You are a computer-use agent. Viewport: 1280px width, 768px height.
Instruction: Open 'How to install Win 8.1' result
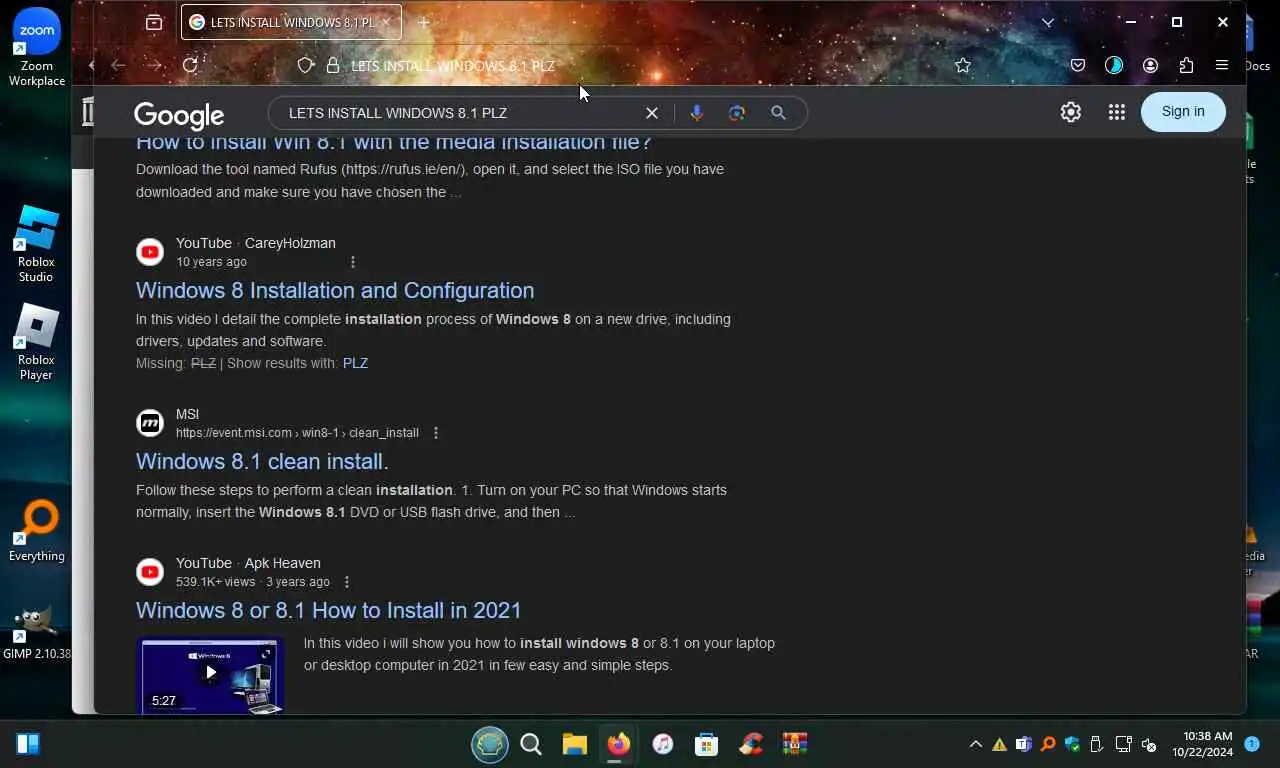[394, 143]
